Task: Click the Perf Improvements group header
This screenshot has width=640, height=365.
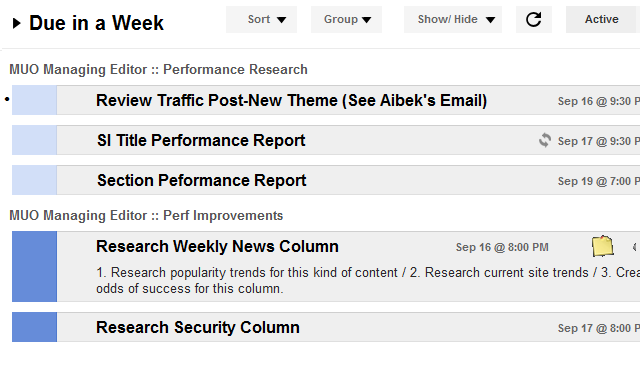Action: tap(146, 216)
